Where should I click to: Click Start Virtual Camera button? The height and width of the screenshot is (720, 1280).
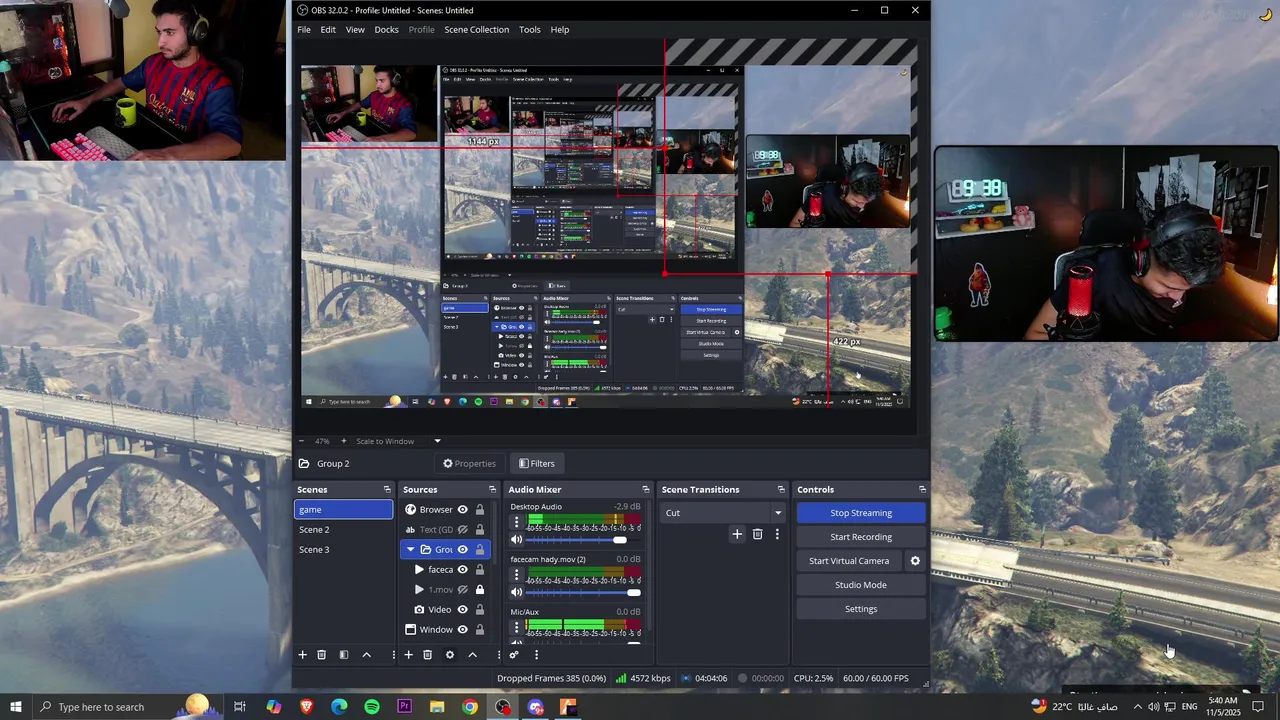click(849, 561)
